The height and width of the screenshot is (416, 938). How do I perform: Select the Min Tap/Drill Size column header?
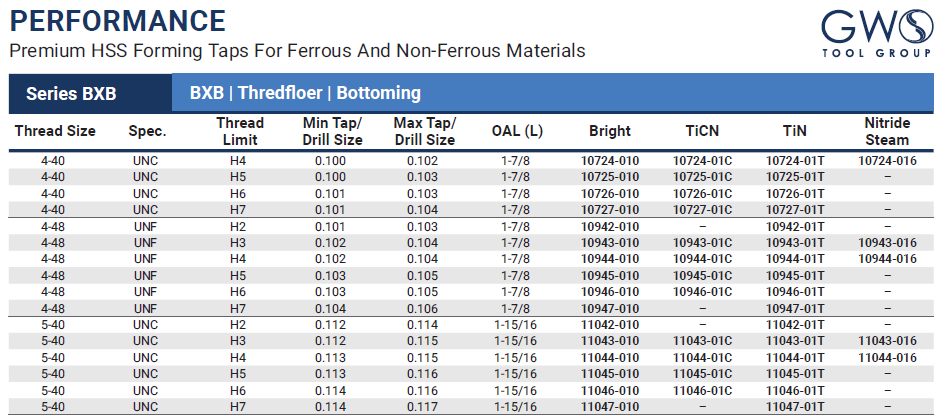(332, 131)
